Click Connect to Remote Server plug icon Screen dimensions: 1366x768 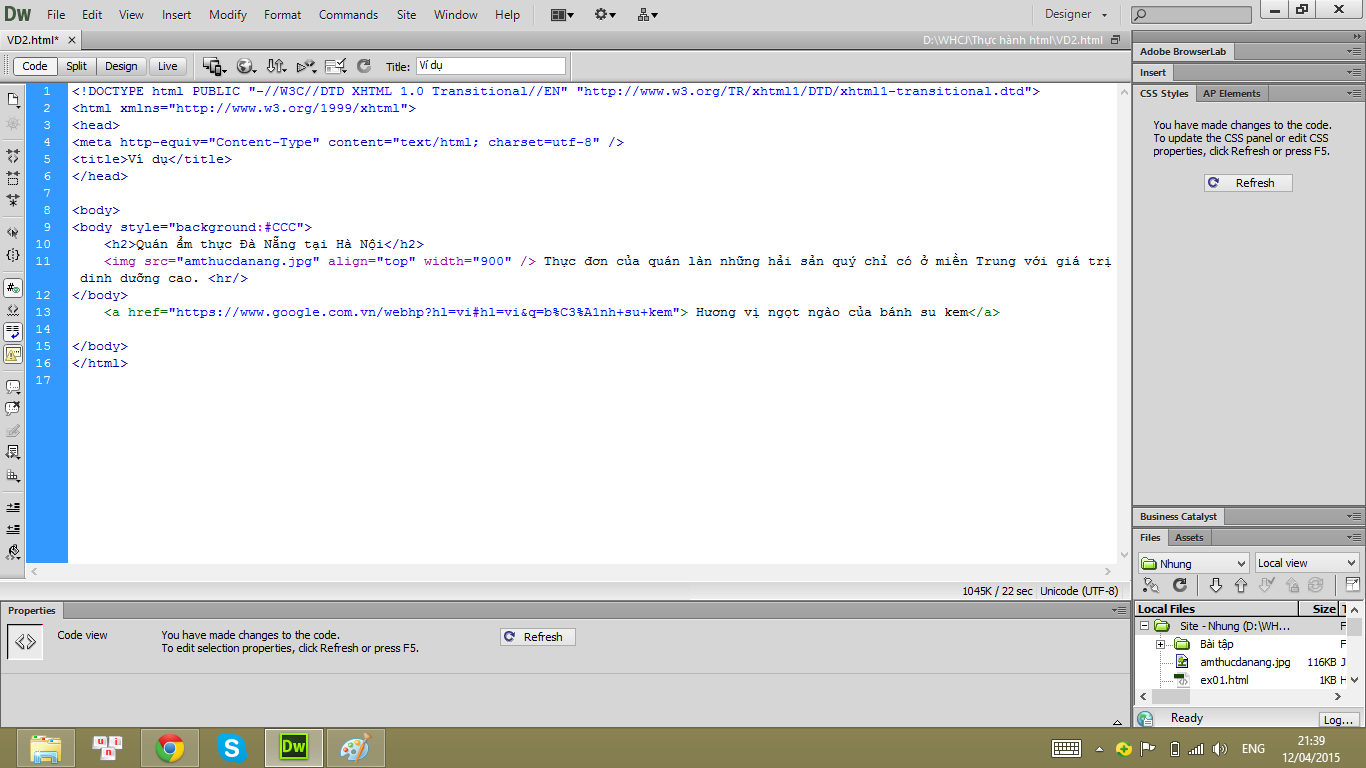(x=1151, y=586)
